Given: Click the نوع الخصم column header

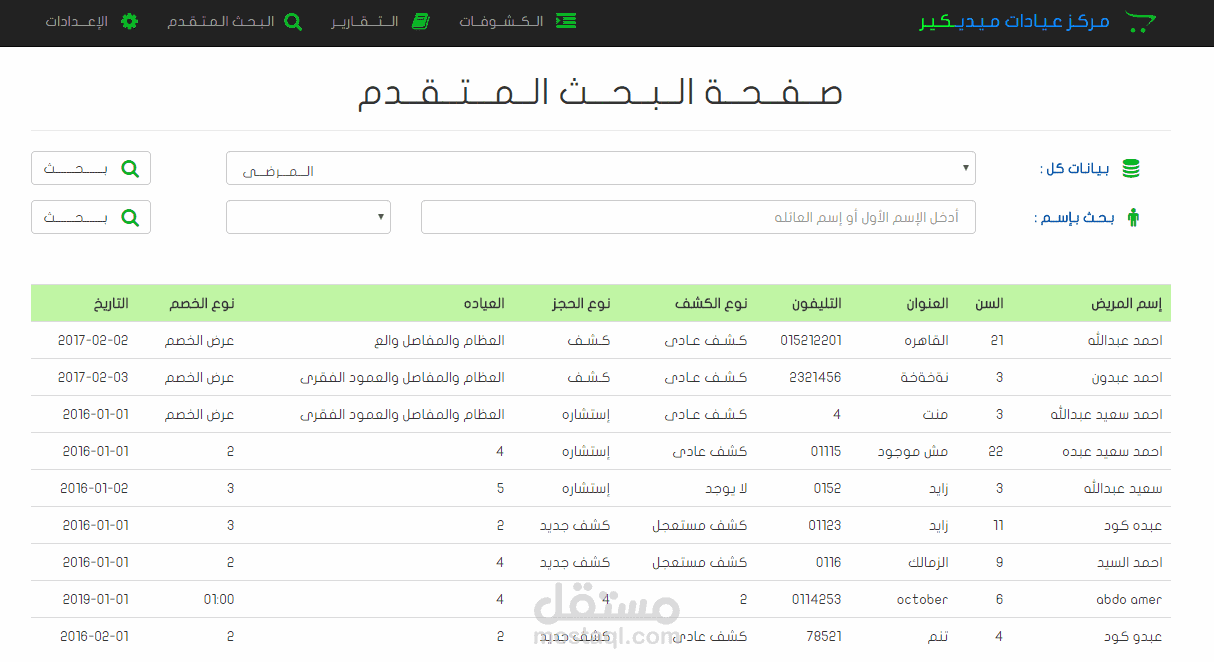Looking at the screenshot, I should (x=200, y=303).
